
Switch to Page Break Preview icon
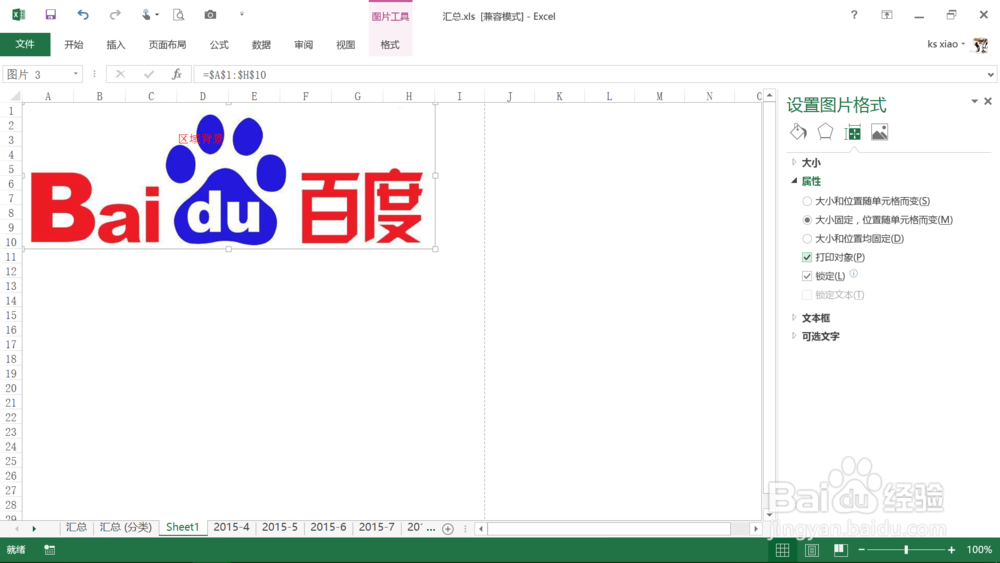pyautogui.click(x=841, y=550)
